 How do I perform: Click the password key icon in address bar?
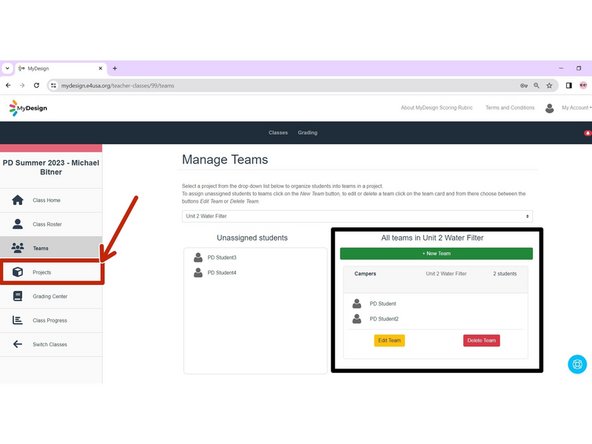[524, 86]
